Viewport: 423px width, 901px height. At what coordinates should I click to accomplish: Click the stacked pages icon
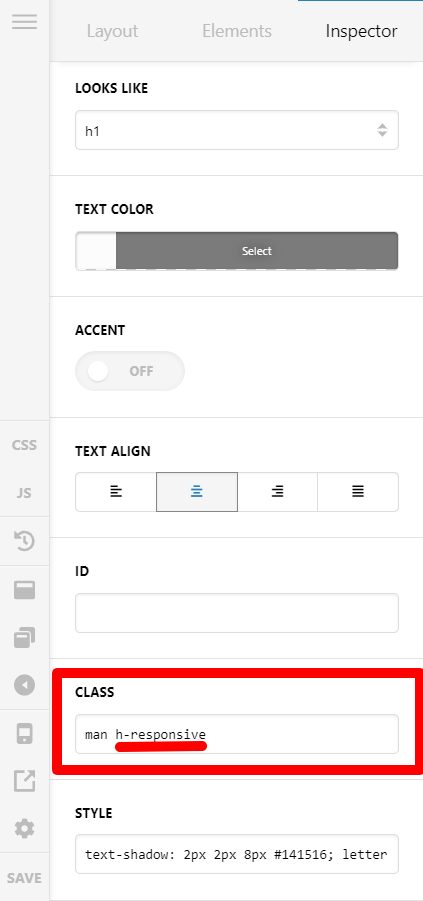click(x=24, y=637)
